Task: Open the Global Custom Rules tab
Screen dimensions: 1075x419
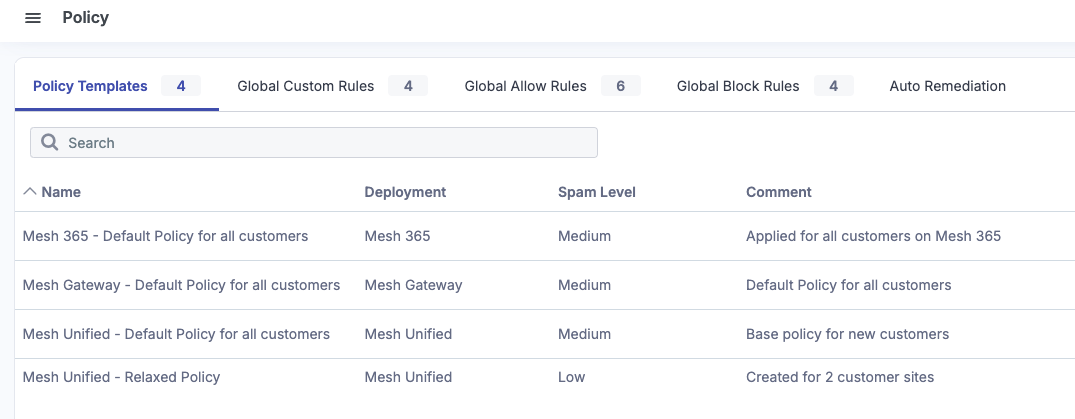Action: pos(305,86)
